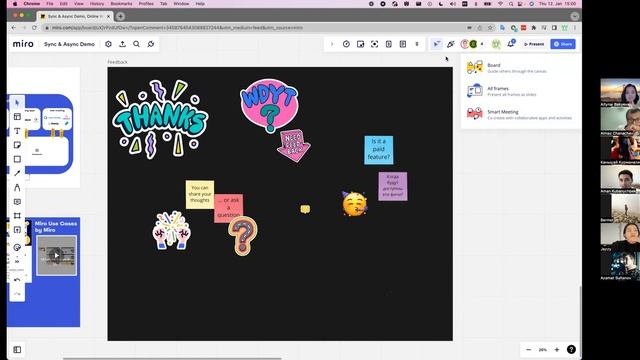Image resolution: width=640 pixels, height=360 pixels.
Task: Select the Shape rectangle tool
Action: pos(17,159)
